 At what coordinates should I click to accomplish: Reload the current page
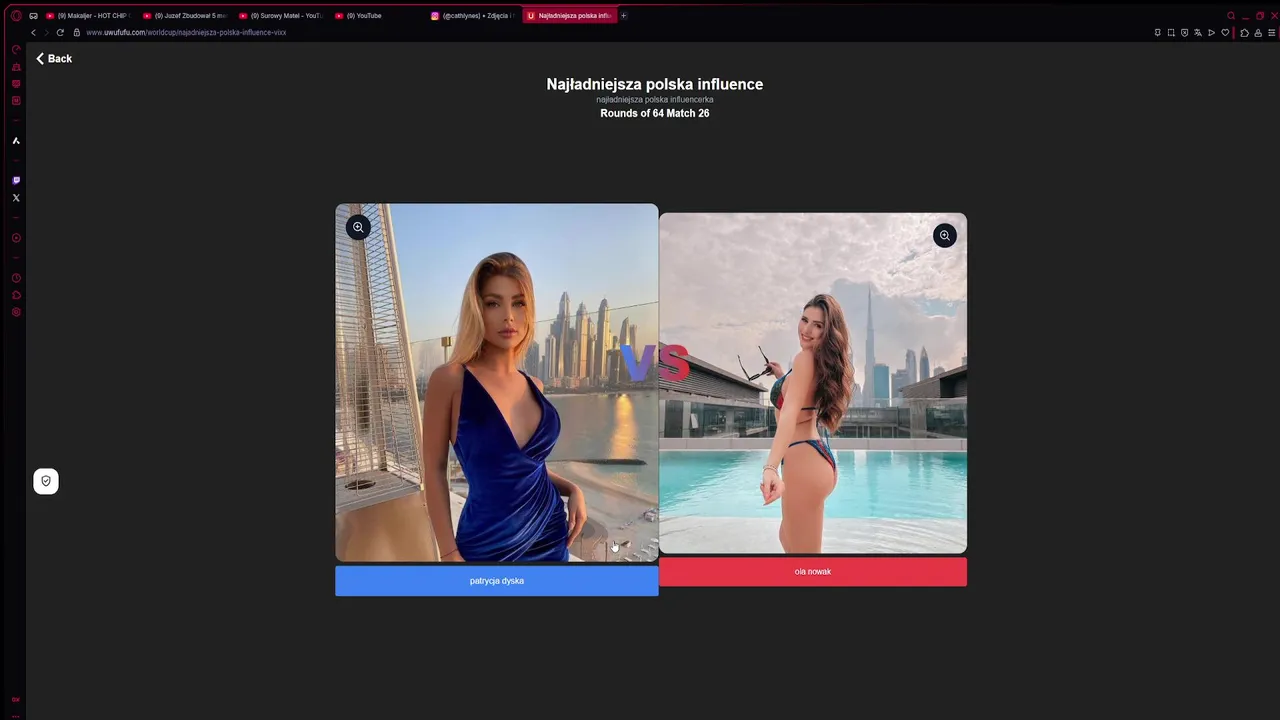click(x=60, y=32)
